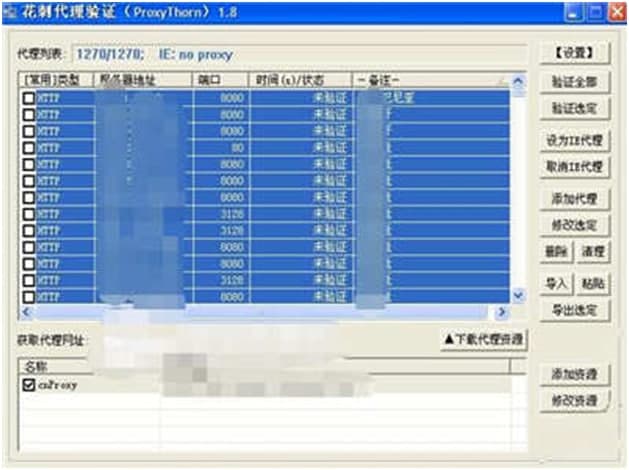Minimize the ProxyThorn window
The width and height of the screenshot is (629, 470).
pyautogui.click(x=574, y=12)
